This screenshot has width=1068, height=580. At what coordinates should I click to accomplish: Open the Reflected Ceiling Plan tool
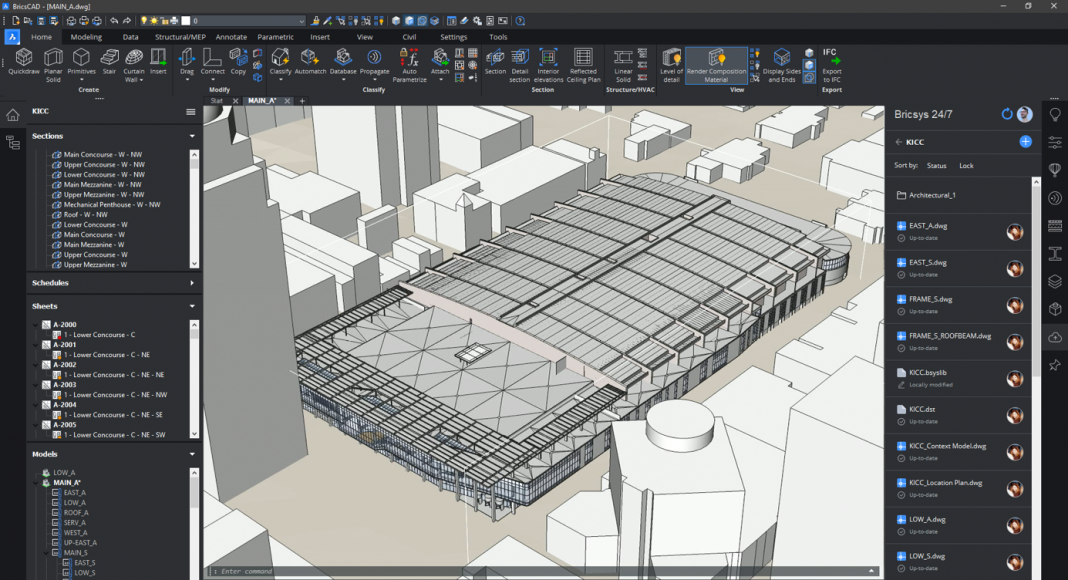[583, 59]
